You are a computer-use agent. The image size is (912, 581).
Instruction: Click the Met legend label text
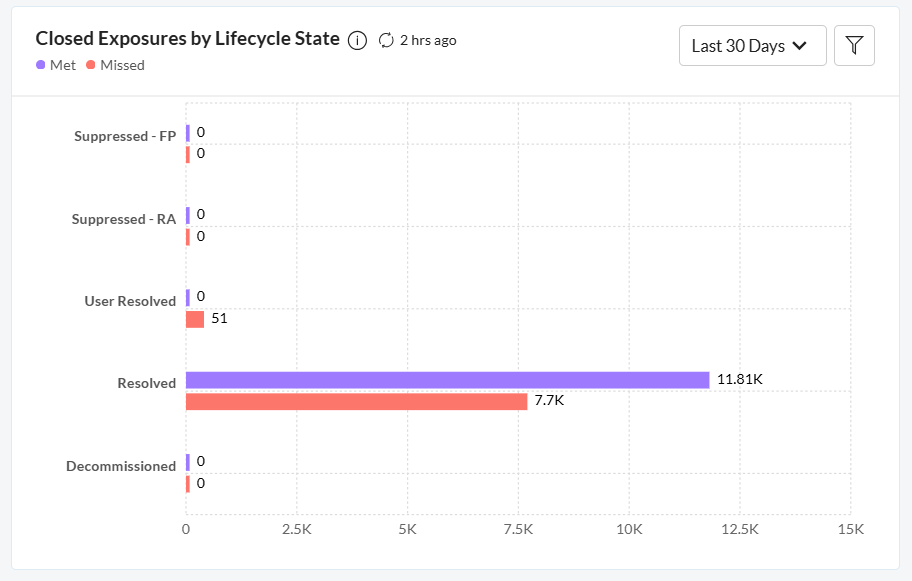point(63,65)
